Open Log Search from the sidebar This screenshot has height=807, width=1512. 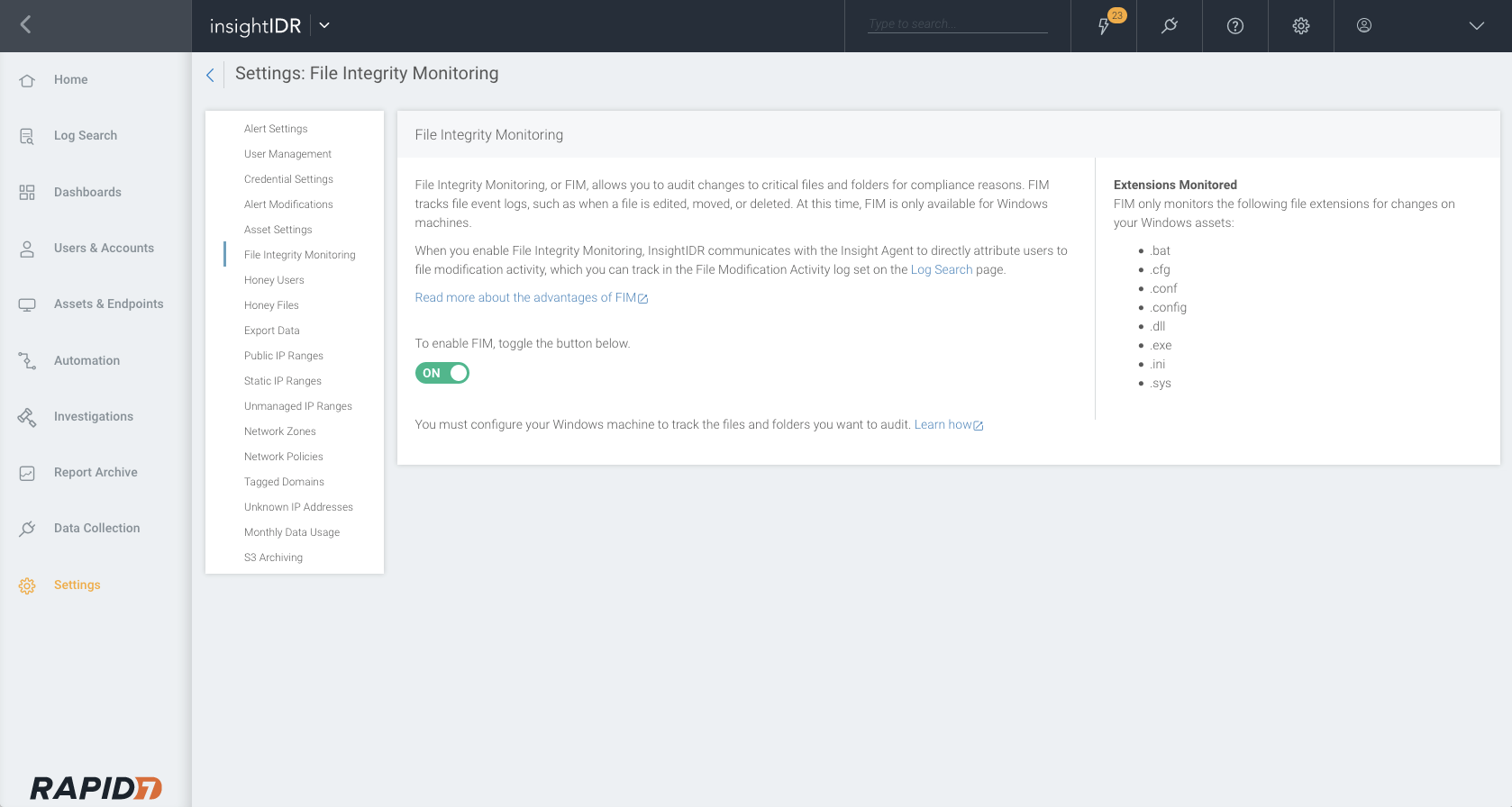[x=85, y=136]
